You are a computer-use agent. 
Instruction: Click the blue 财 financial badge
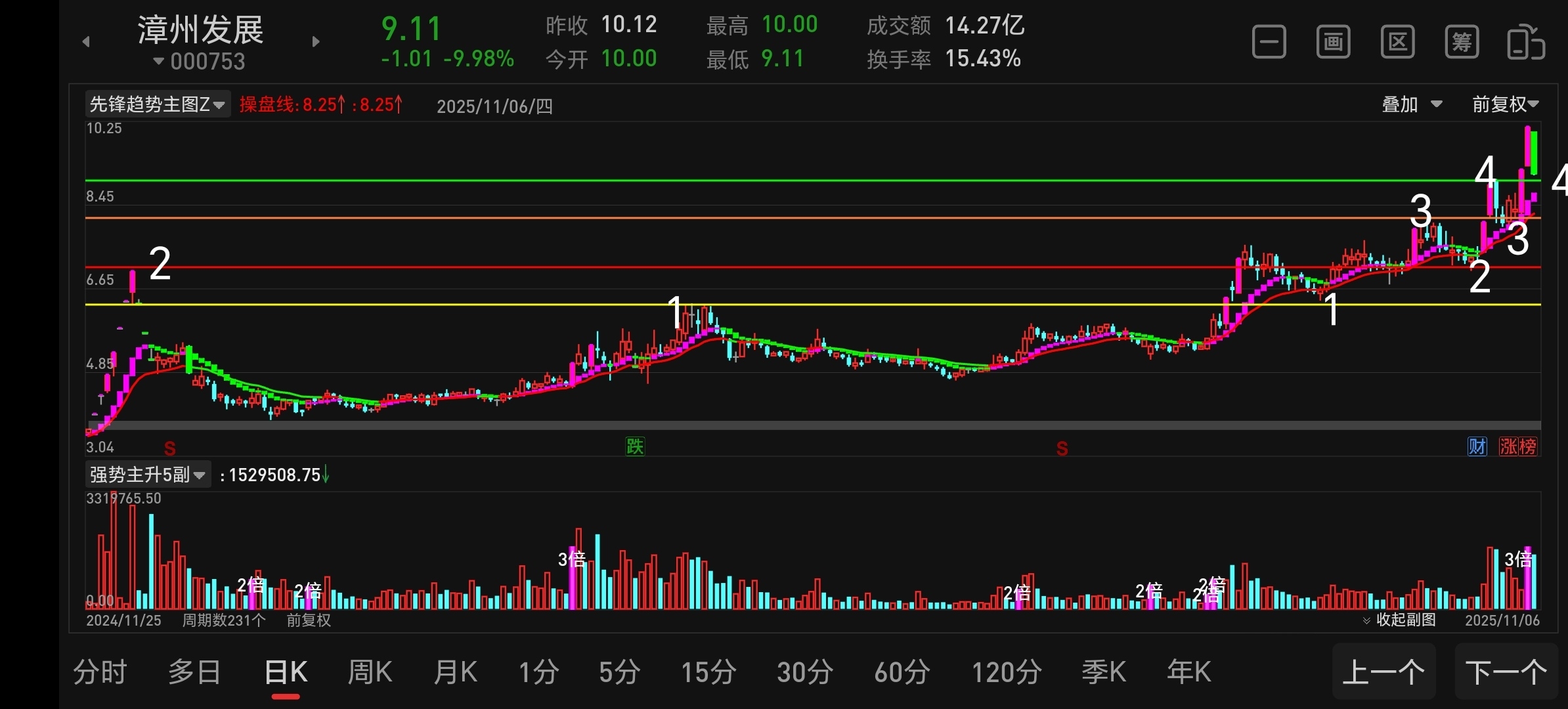point(1477,447)
